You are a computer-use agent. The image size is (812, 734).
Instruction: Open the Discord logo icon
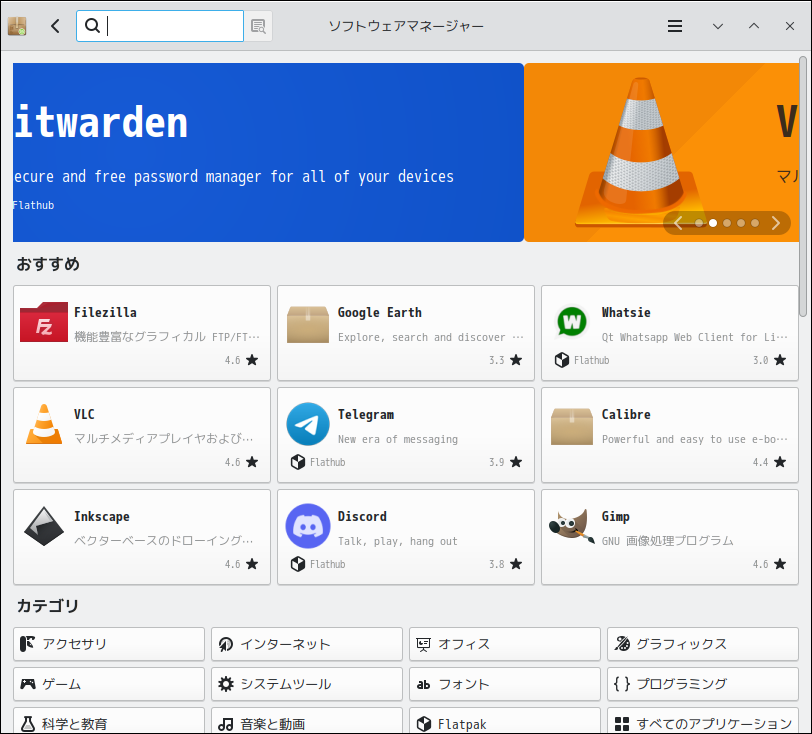tap(308, 526)
